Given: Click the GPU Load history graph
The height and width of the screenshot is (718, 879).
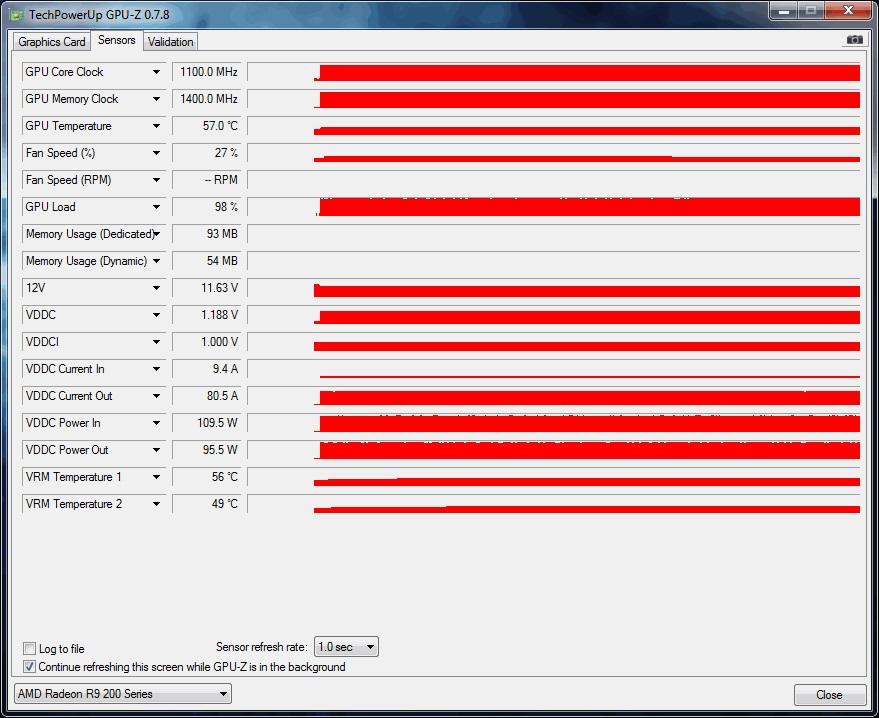Looking at the screenshot, I should 554,207.
